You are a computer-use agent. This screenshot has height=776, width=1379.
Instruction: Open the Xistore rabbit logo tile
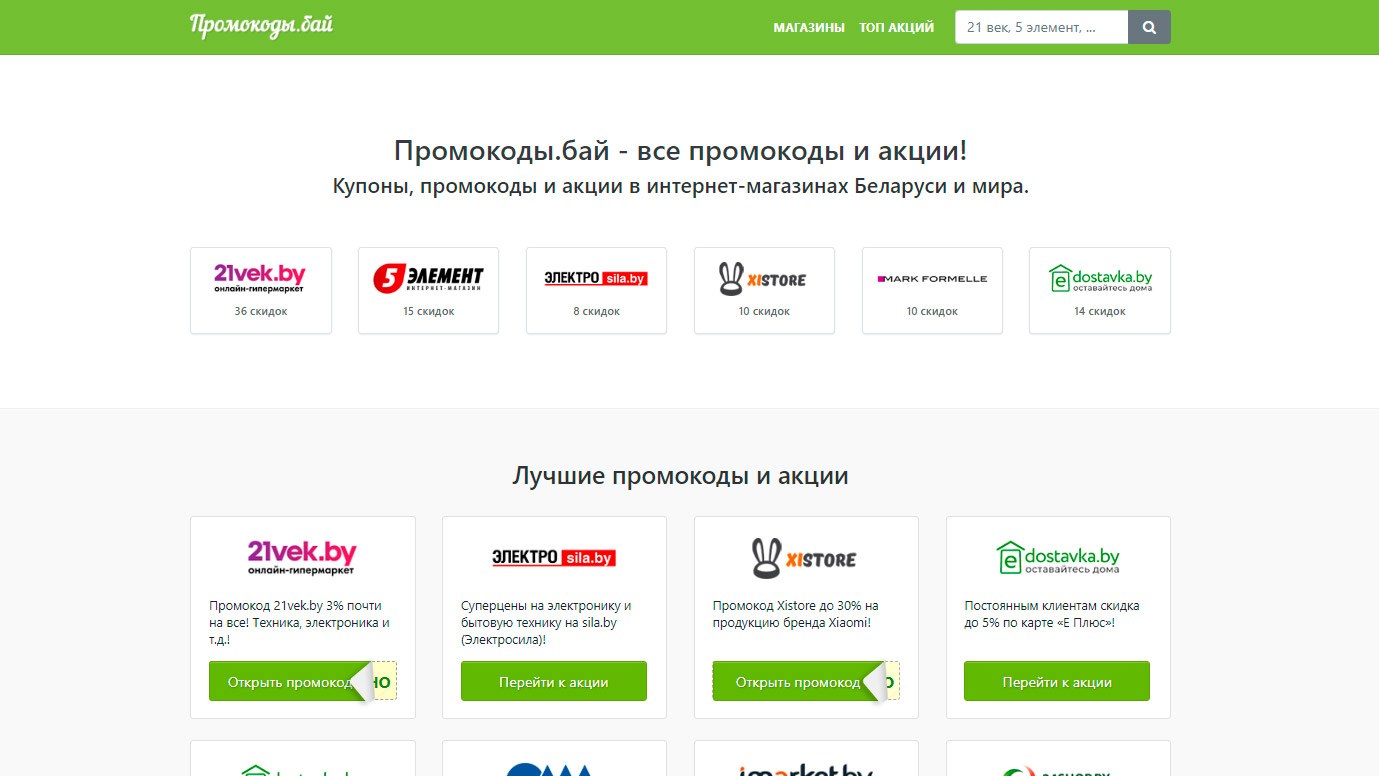pyautogui.click(x=764, y=290)
